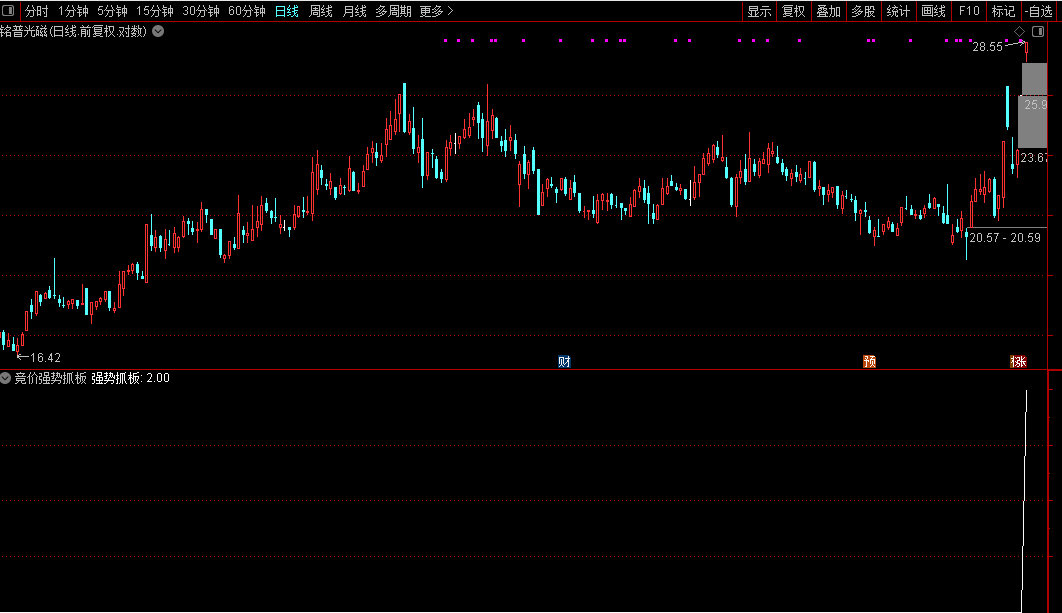Switch to the 分时 intraday tab
1062x613 pixels.
36,11
